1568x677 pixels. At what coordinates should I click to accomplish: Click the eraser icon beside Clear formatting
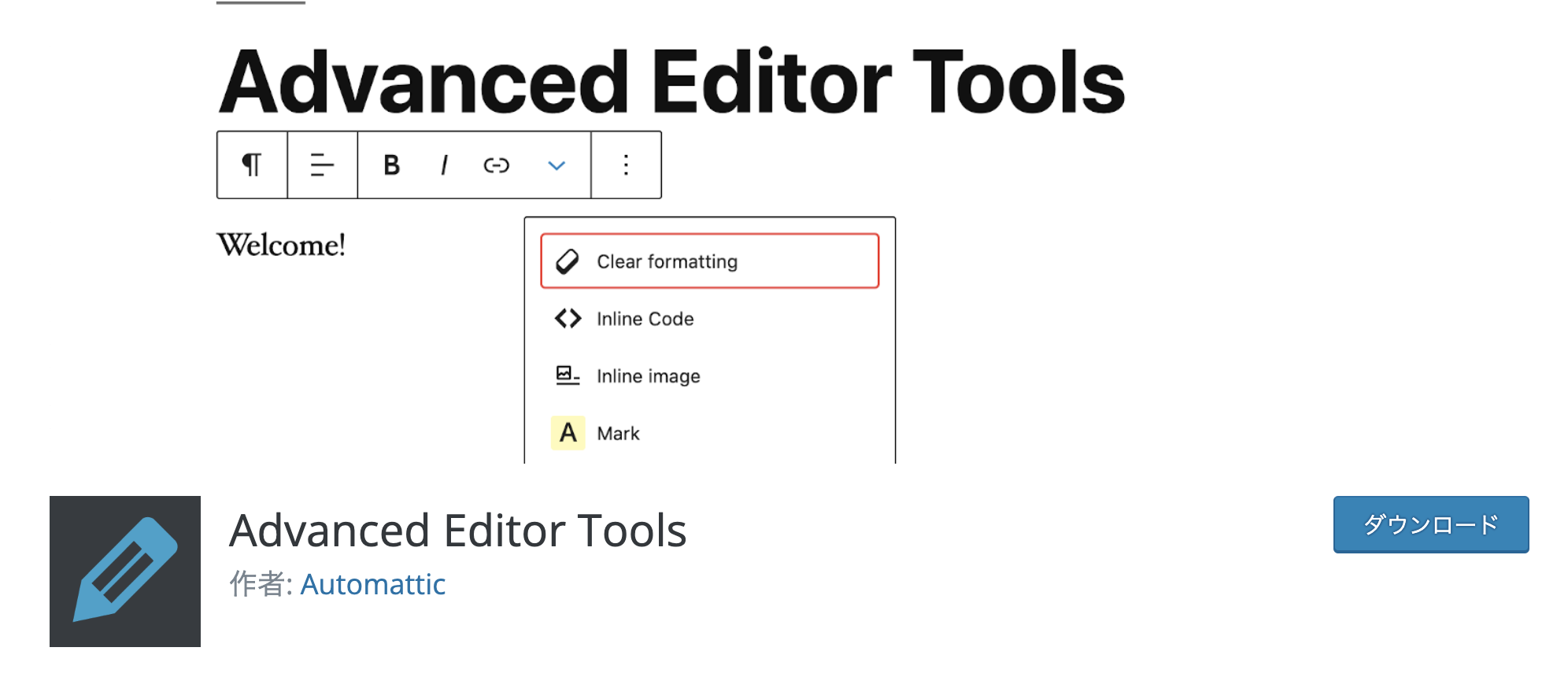pos(568,261)
